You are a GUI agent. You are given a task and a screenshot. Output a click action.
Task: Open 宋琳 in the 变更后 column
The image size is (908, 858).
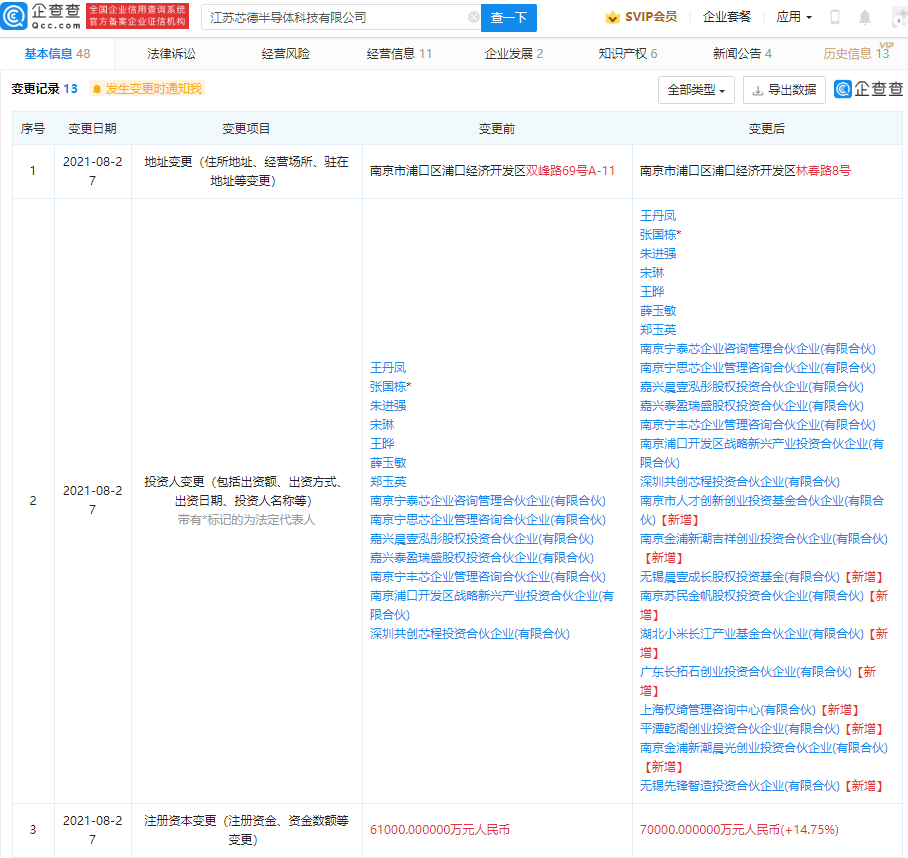(652, 273)
